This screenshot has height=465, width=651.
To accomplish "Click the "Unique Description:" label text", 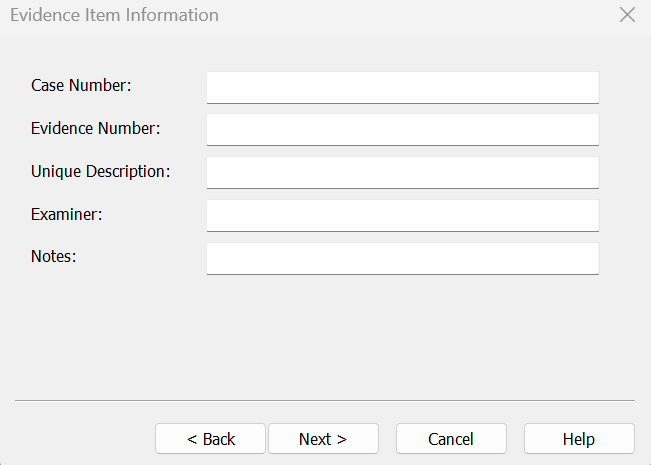I will [101, 172].
